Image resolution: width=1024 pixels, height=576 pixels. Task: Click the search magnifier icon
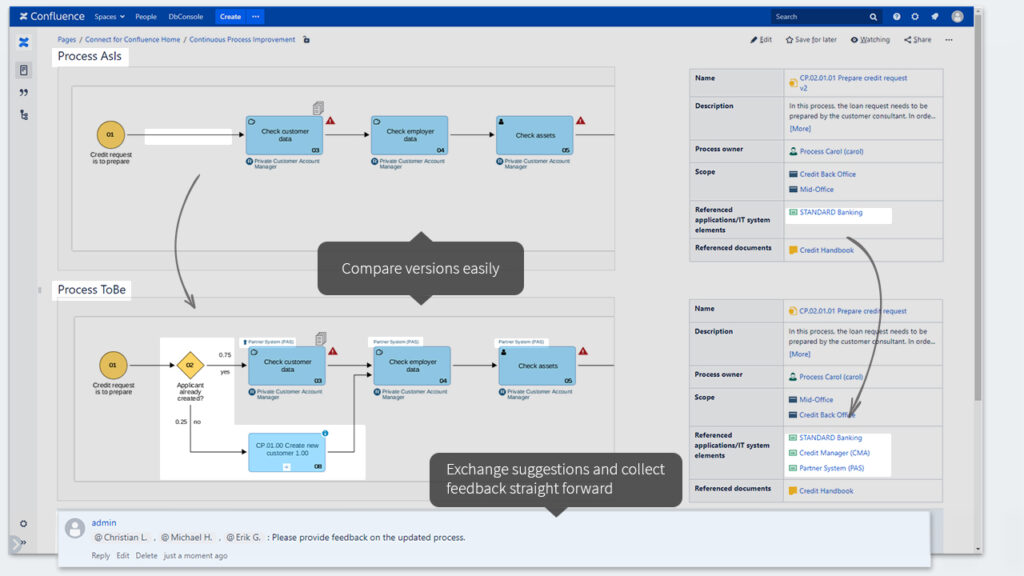873,16
